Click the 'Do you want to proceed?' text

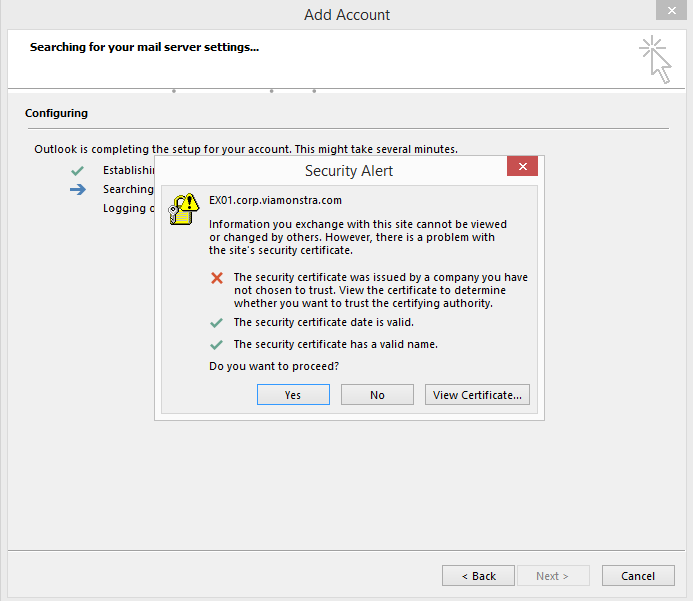(273, 367)
